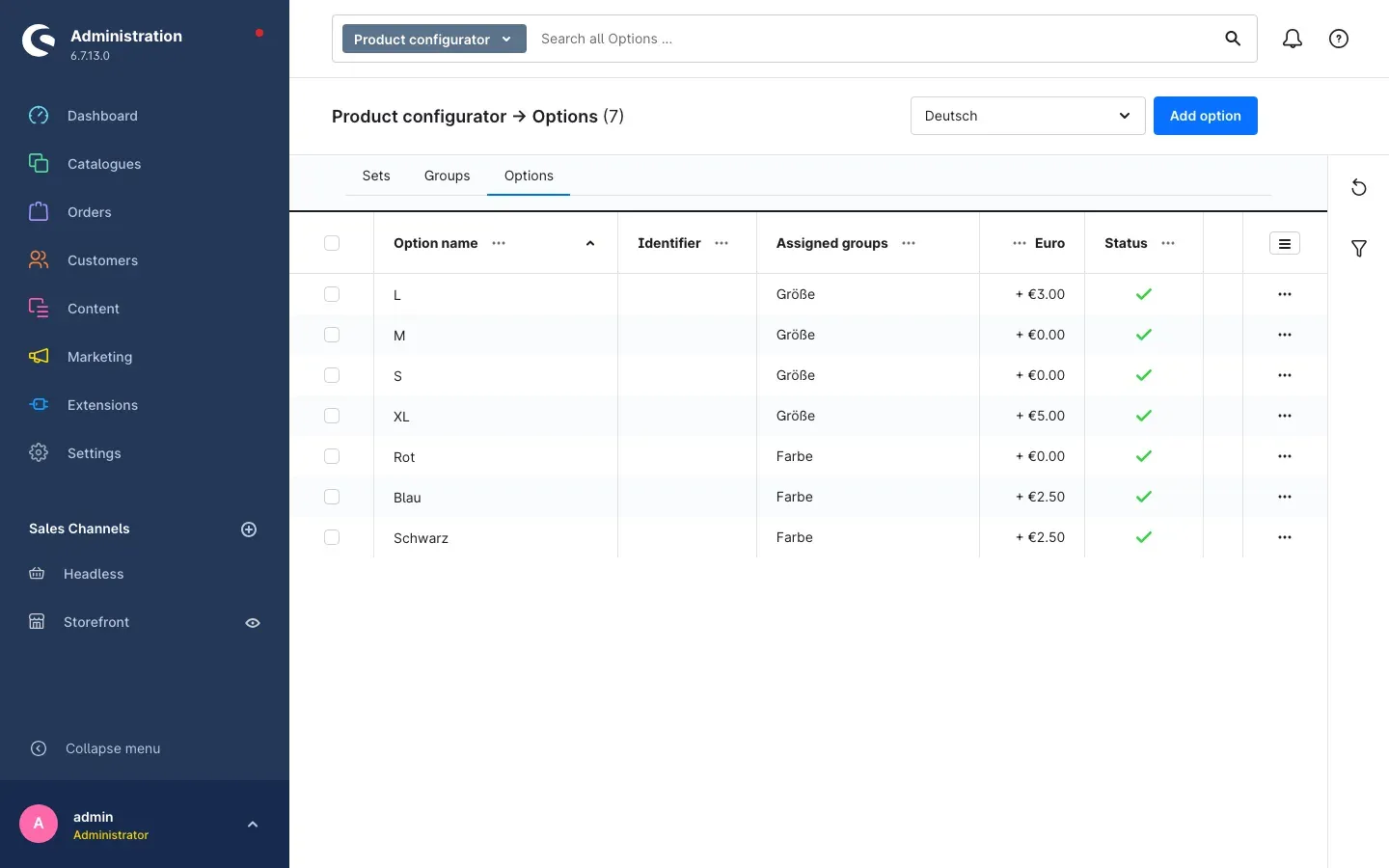This screenshot has width=1389, height=868.
Task: Open row actions menu for Rot
Action: click(1285, 456)
